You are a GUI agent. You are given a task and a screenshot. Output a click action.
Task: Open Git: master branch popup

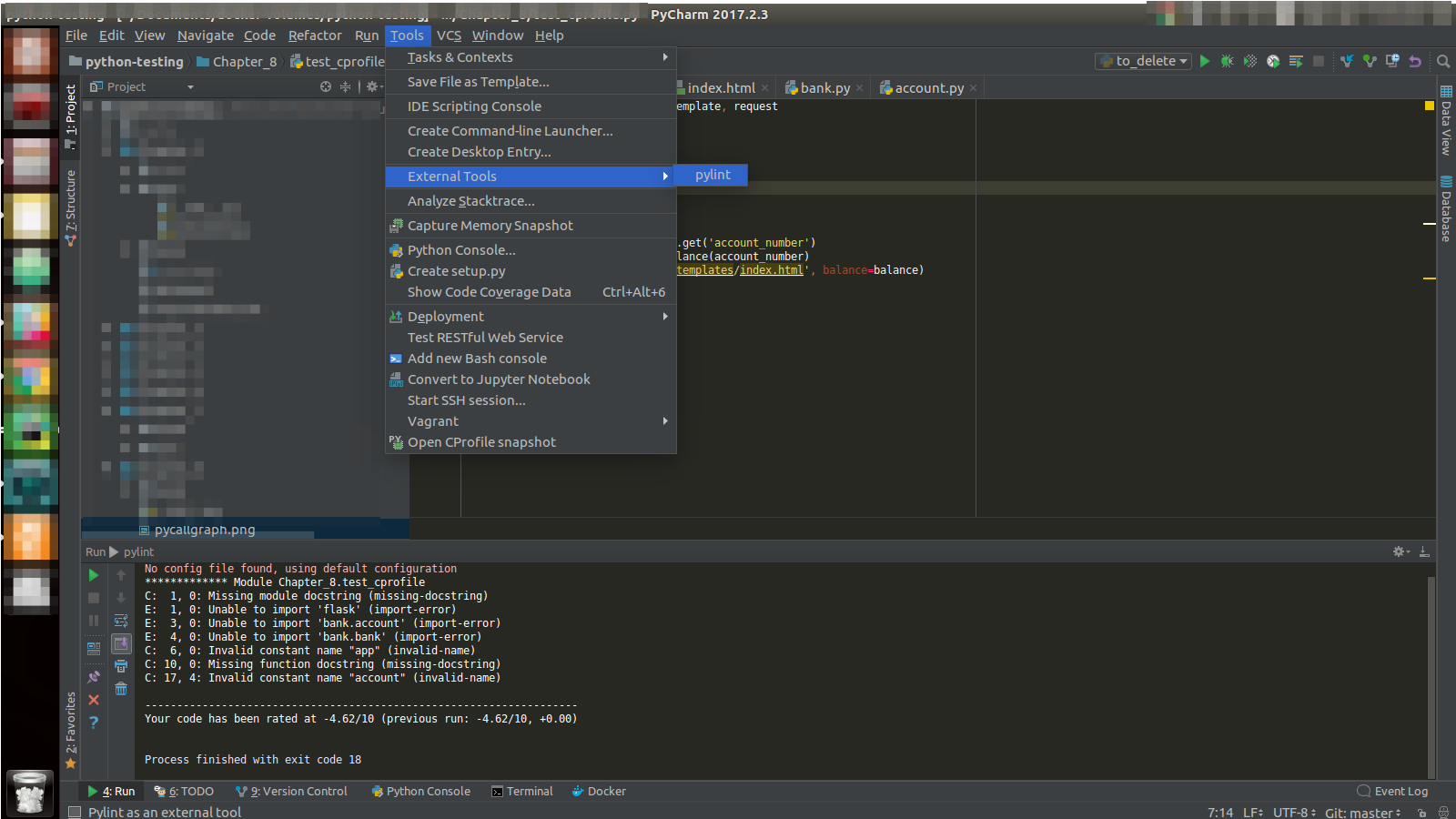point(1362,812)
